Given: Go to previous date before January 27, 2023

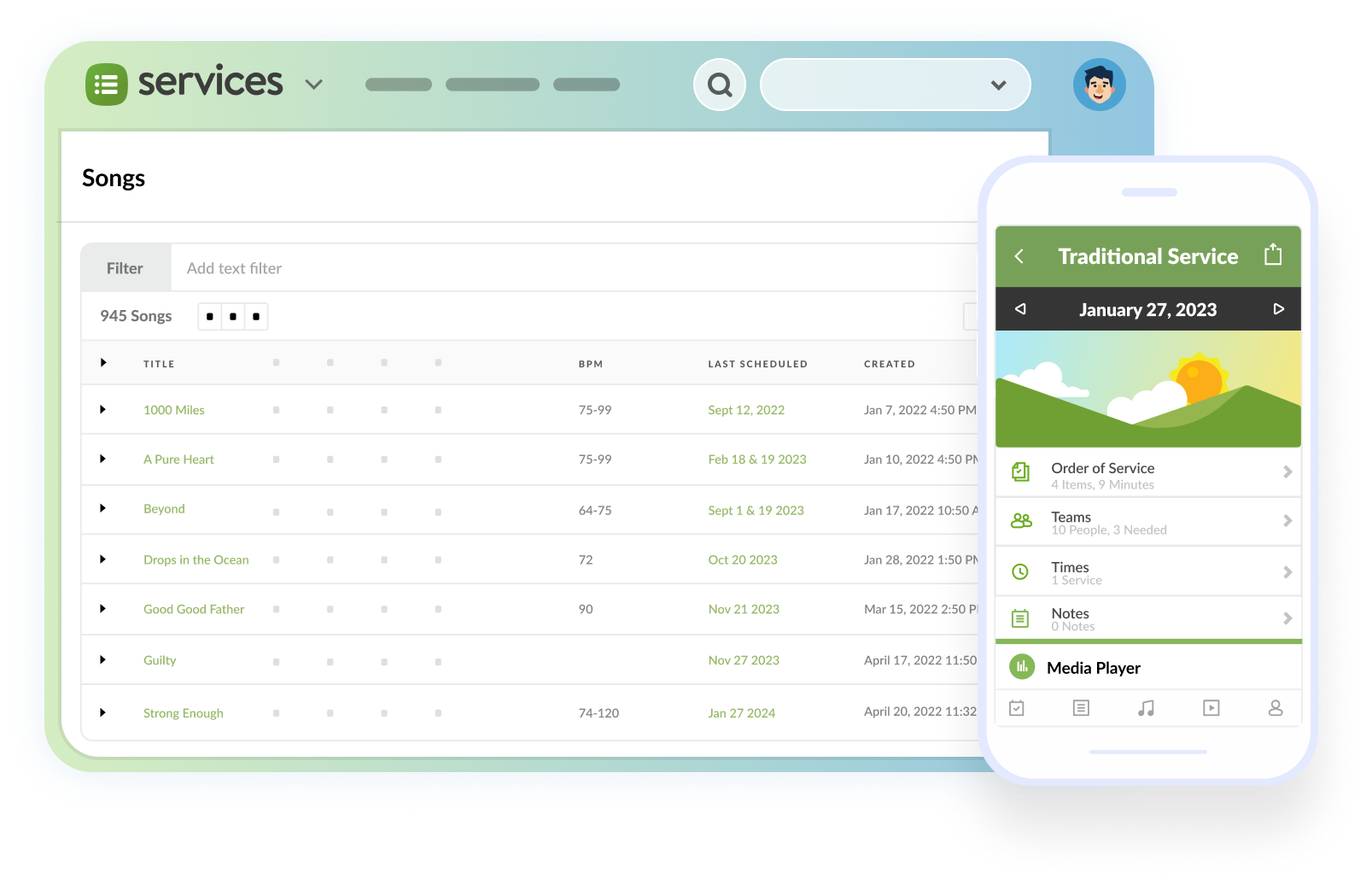Looking at the screenshot, I should click(1020, 309).
